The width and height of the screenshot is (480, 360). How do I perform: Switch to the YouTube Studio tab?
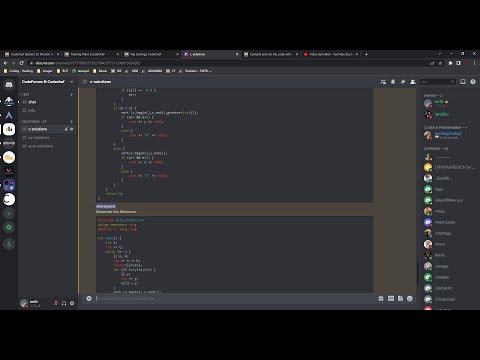(330, 54)
